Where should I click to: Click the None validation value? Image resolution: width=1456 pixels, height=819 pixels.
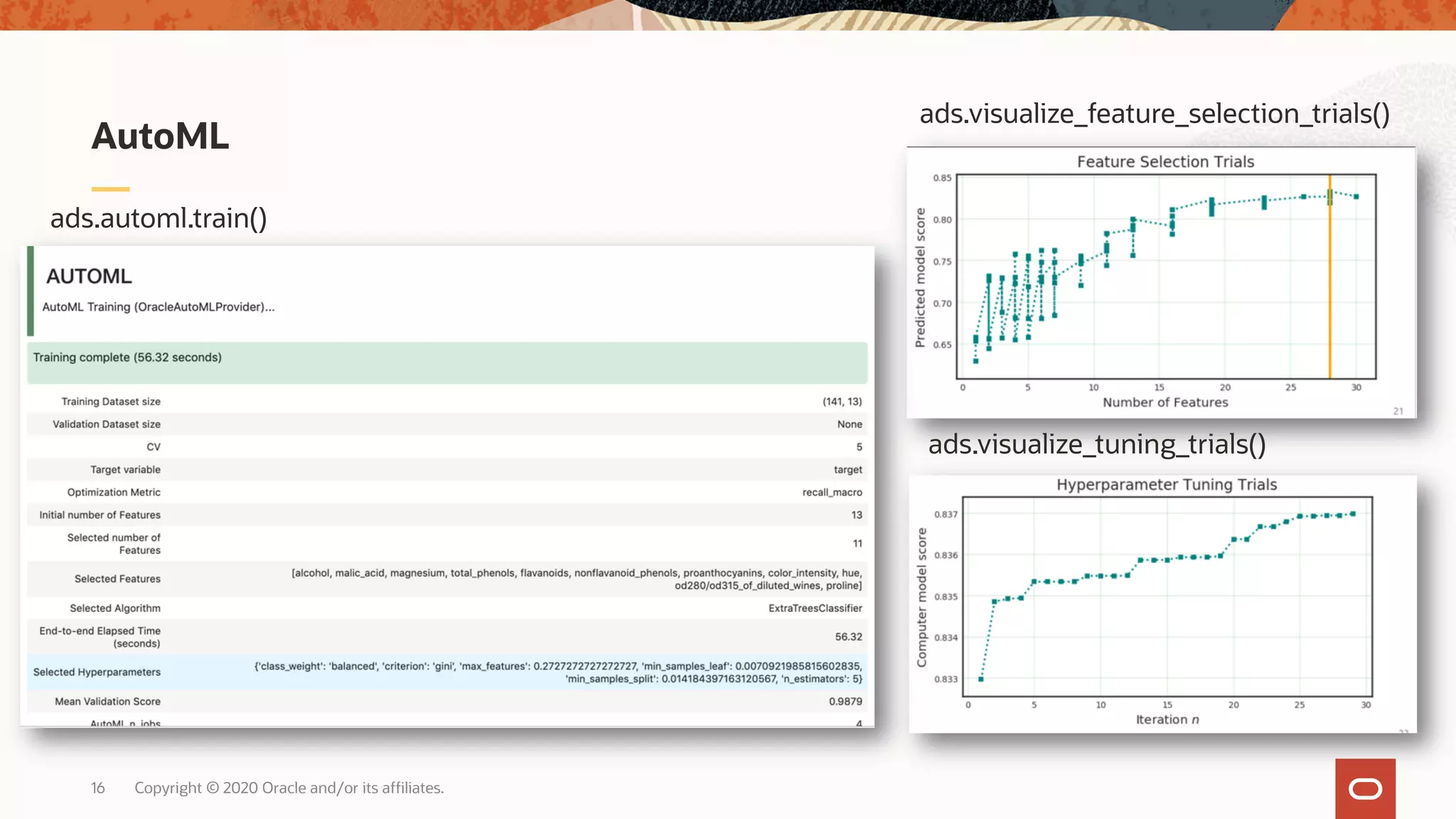pyautogui.click(x=850, y=424)
